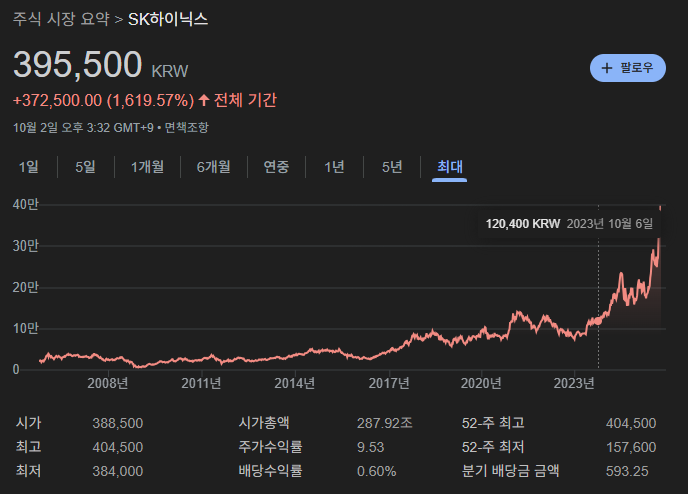Screen dimensions: 688x494
Task: Click the 52-주 최고 label
Action: 493,423
